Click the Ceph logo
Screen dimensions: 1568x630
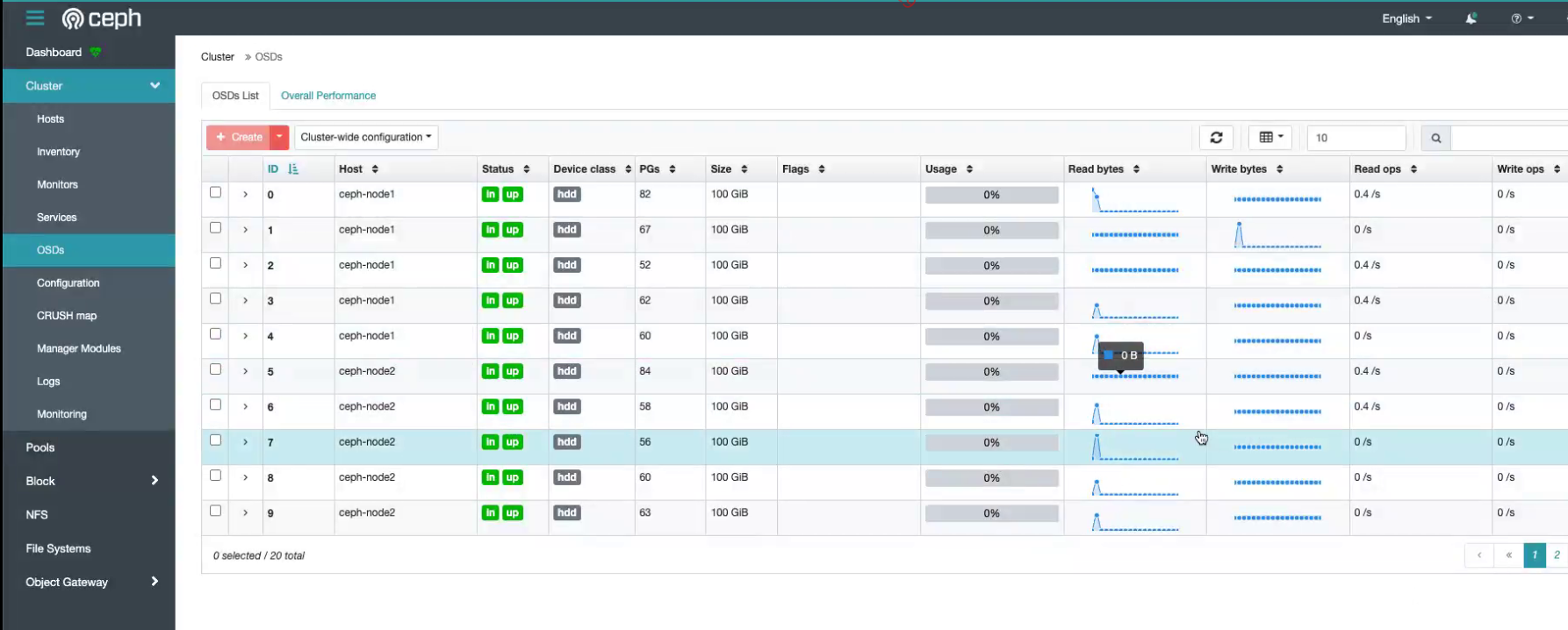[102, 18]
